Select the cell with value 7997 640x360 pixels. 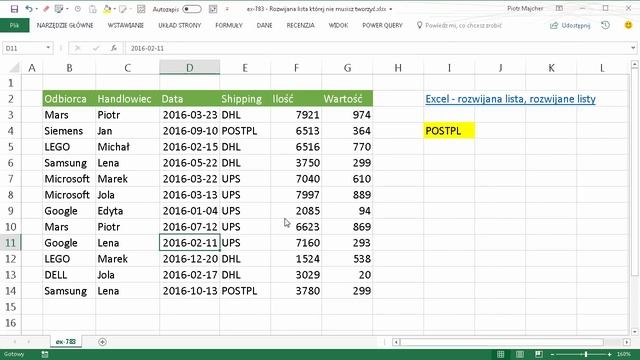coord(296,195)
